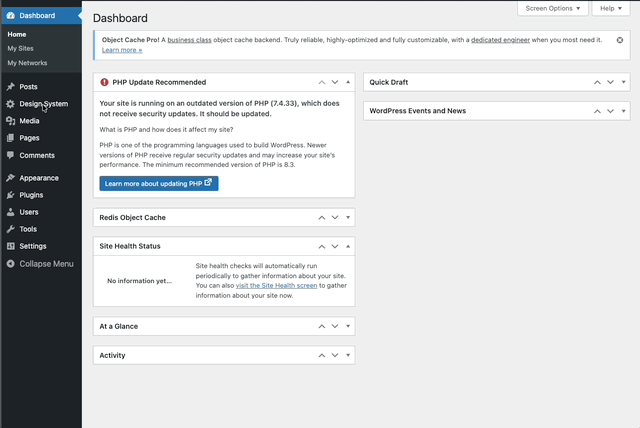Expand the Help dropdown tab
This screenshot has width=640, height=428.
pos(611,8)
